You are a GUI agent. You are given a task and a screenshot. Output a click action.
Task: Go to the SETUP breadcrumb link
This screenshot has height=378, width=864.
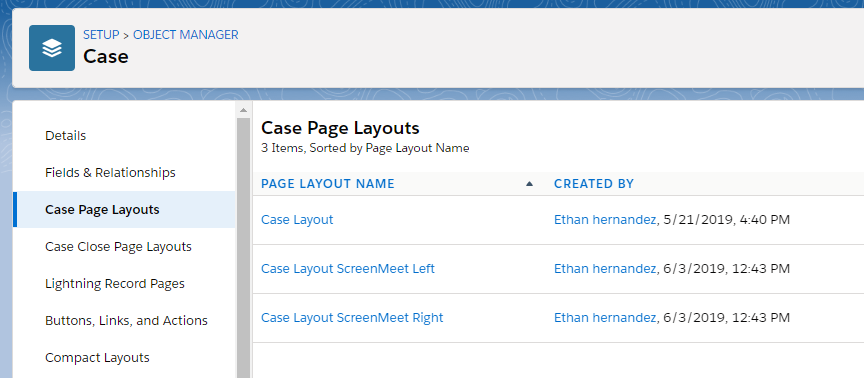[x=101, y=35]
